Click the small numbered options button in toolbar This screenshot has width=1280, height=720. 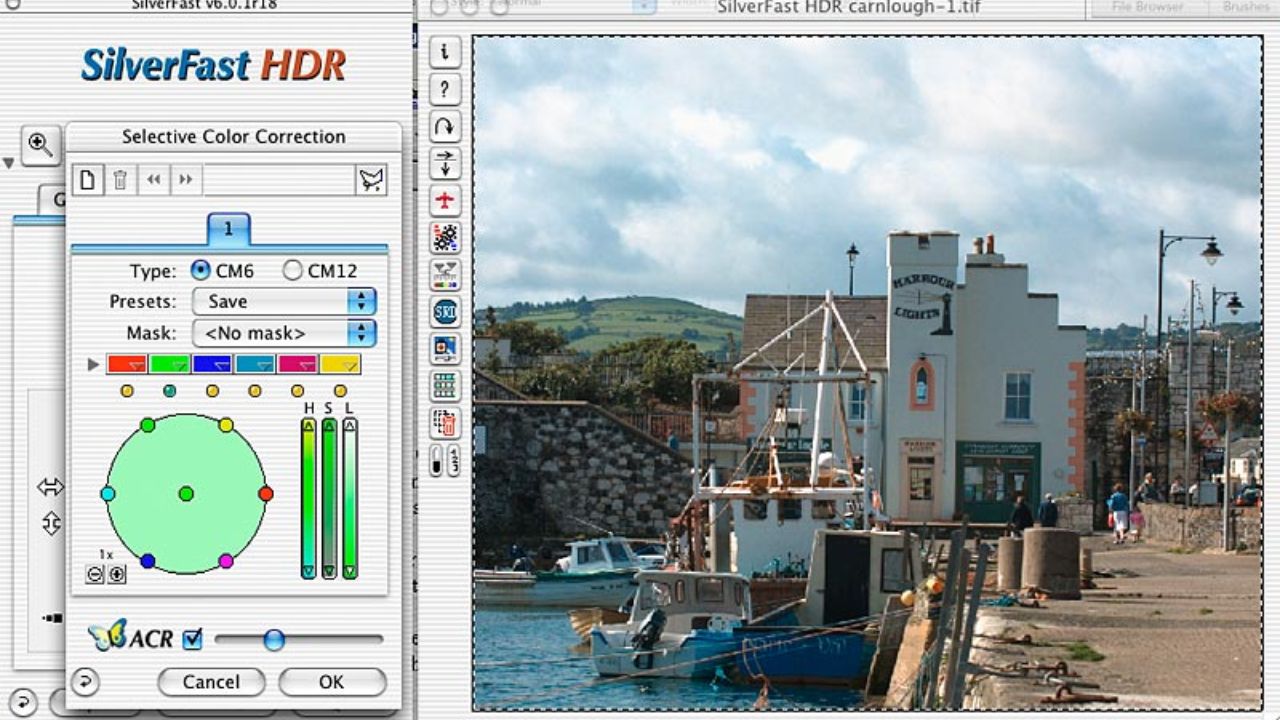click(x=453, y=460)
